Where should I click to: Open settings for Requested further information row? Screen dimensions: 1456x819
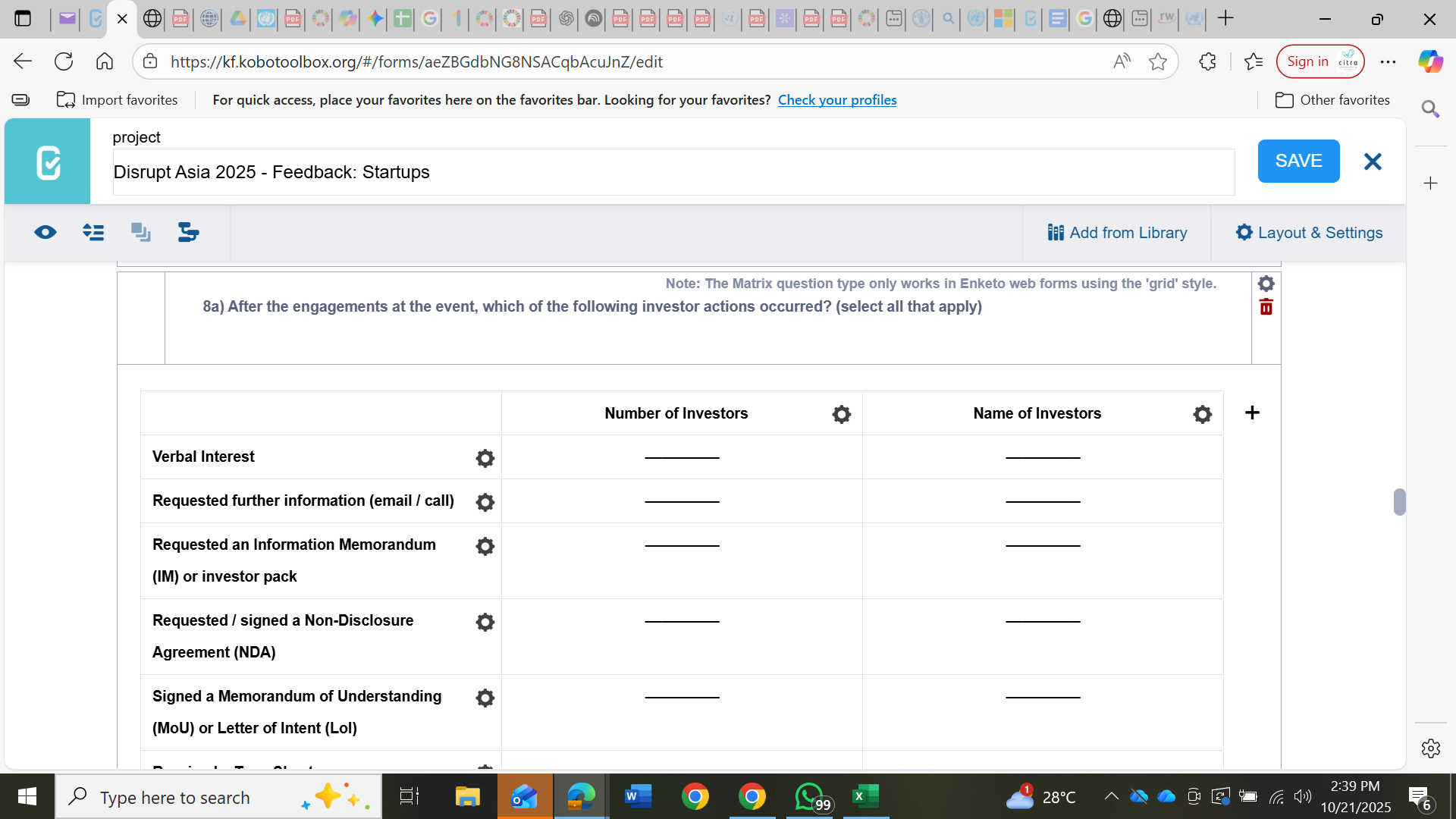click(x=485, y=502)
